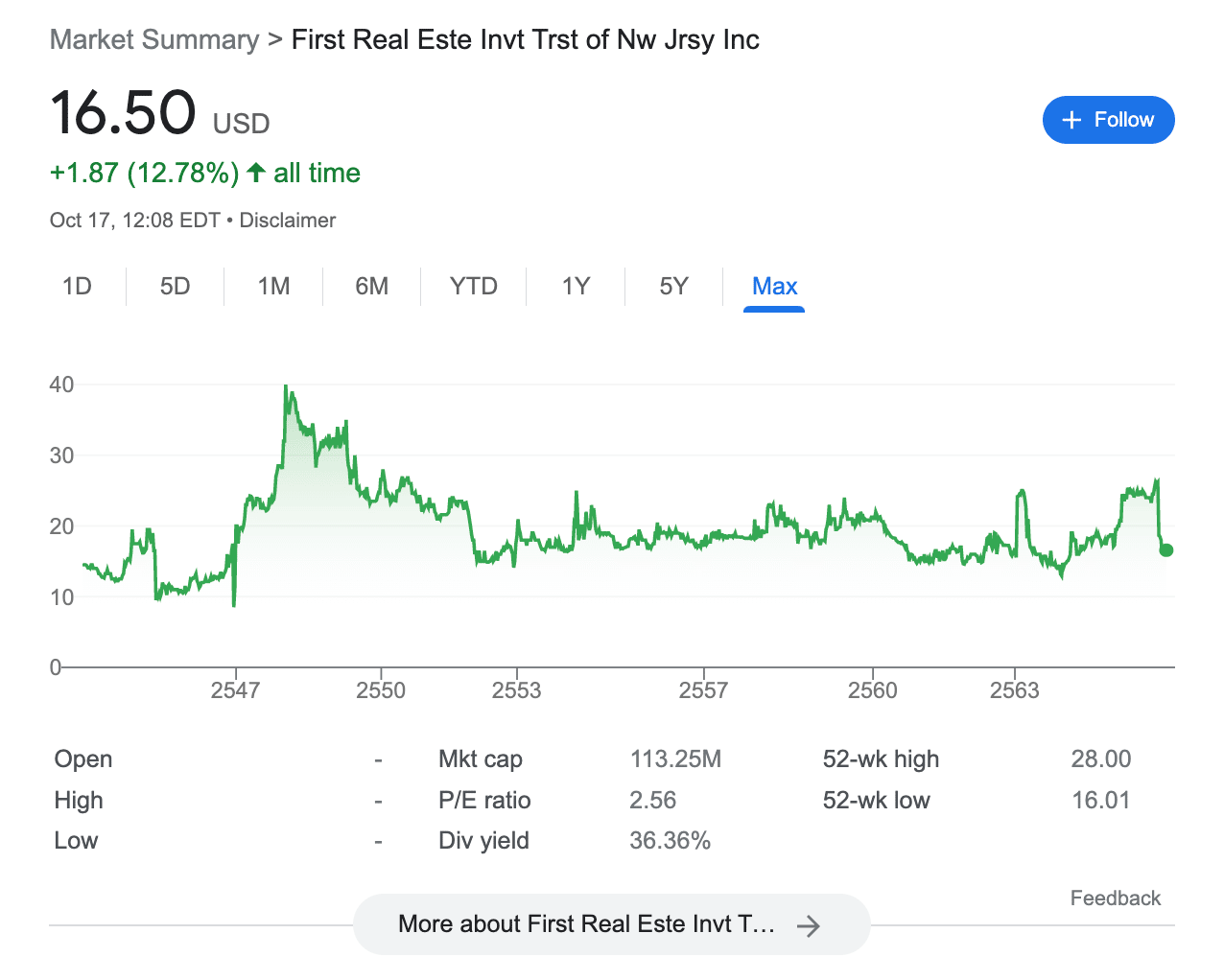The width and height of the screenshot is (1224, 980).
Task: Show the YTD chart range
Action: [474, 287]
